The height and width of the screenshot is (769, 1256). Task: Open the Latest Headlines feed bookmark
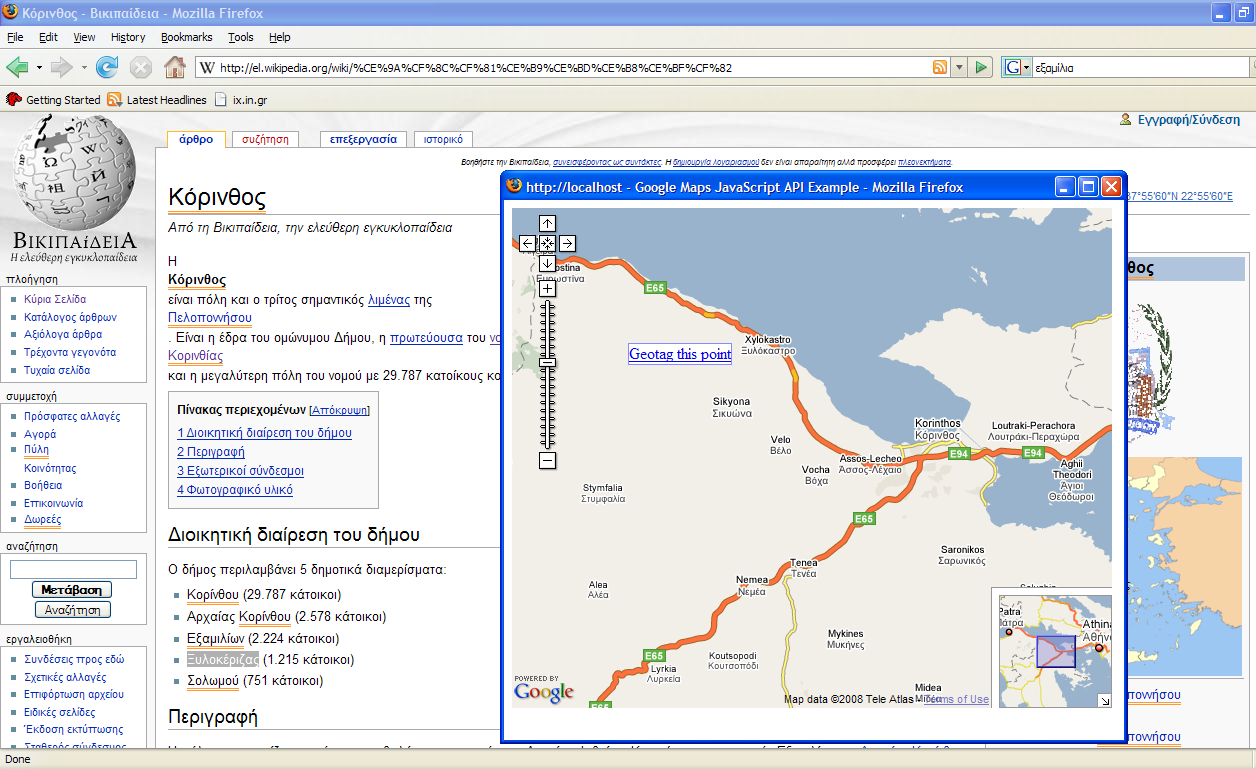[x=157, y=100]
